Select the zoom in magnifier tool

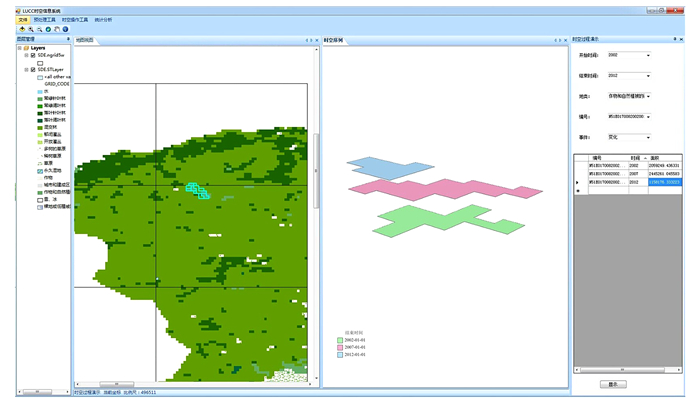31,29
